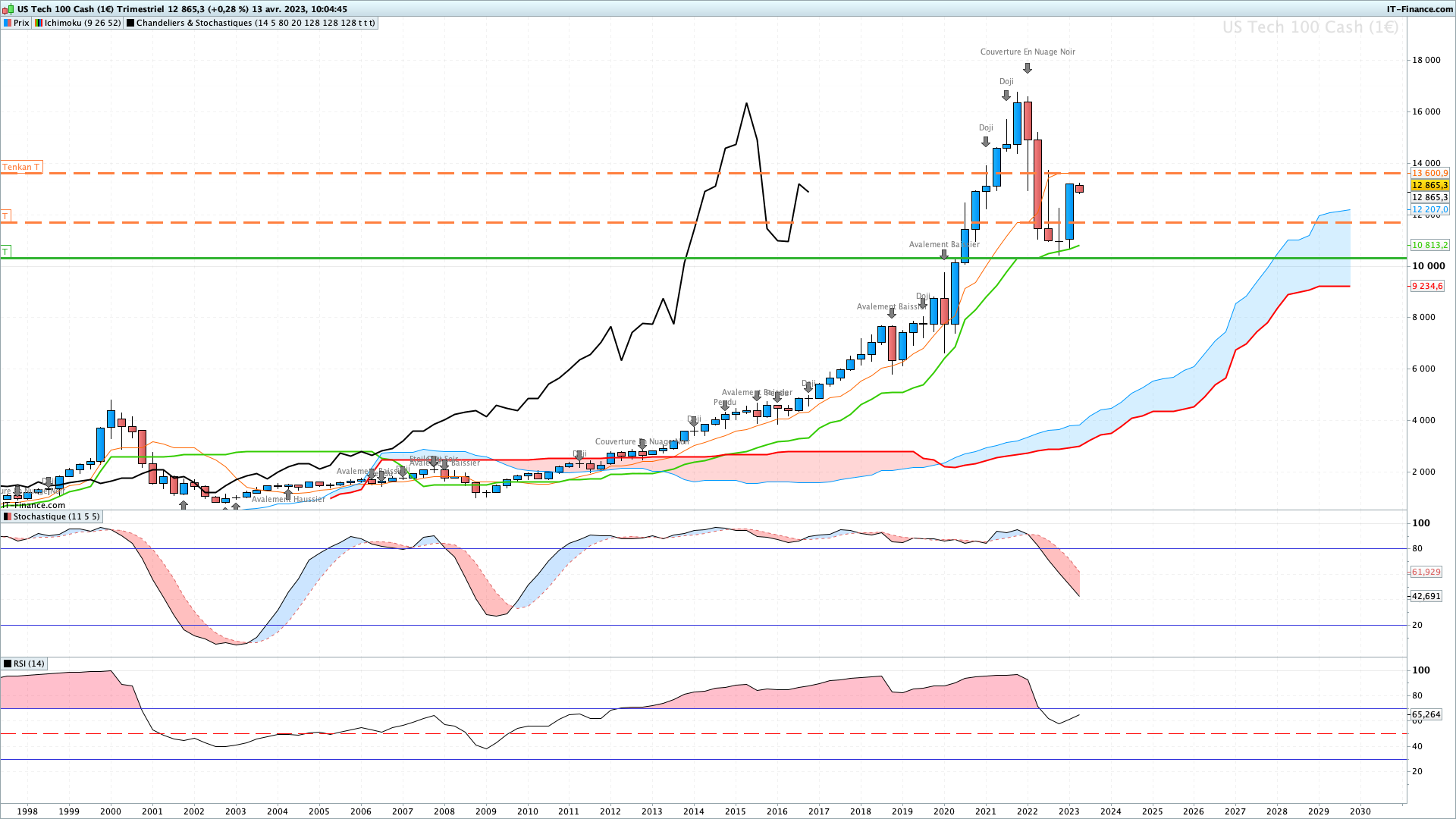1456x819 pixels.
Task: Click the Ichimoku multicolor legend icon
Action: tap(39, 23)
